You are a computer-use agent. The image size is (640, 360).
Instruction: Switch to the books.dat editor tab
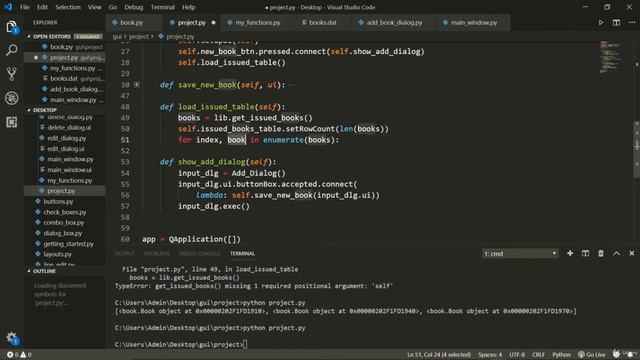322,22
